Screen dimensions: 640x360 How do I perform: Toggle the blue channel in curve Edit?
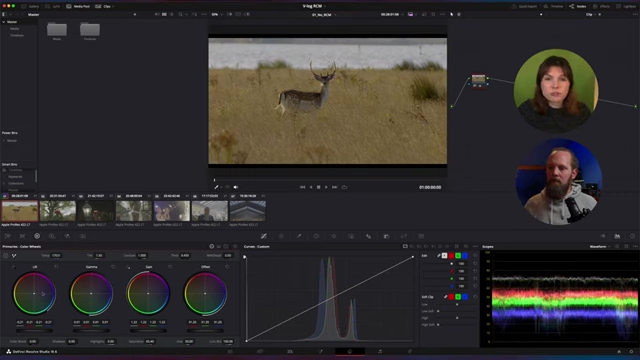pyautogui.click(x=465, y=256)
